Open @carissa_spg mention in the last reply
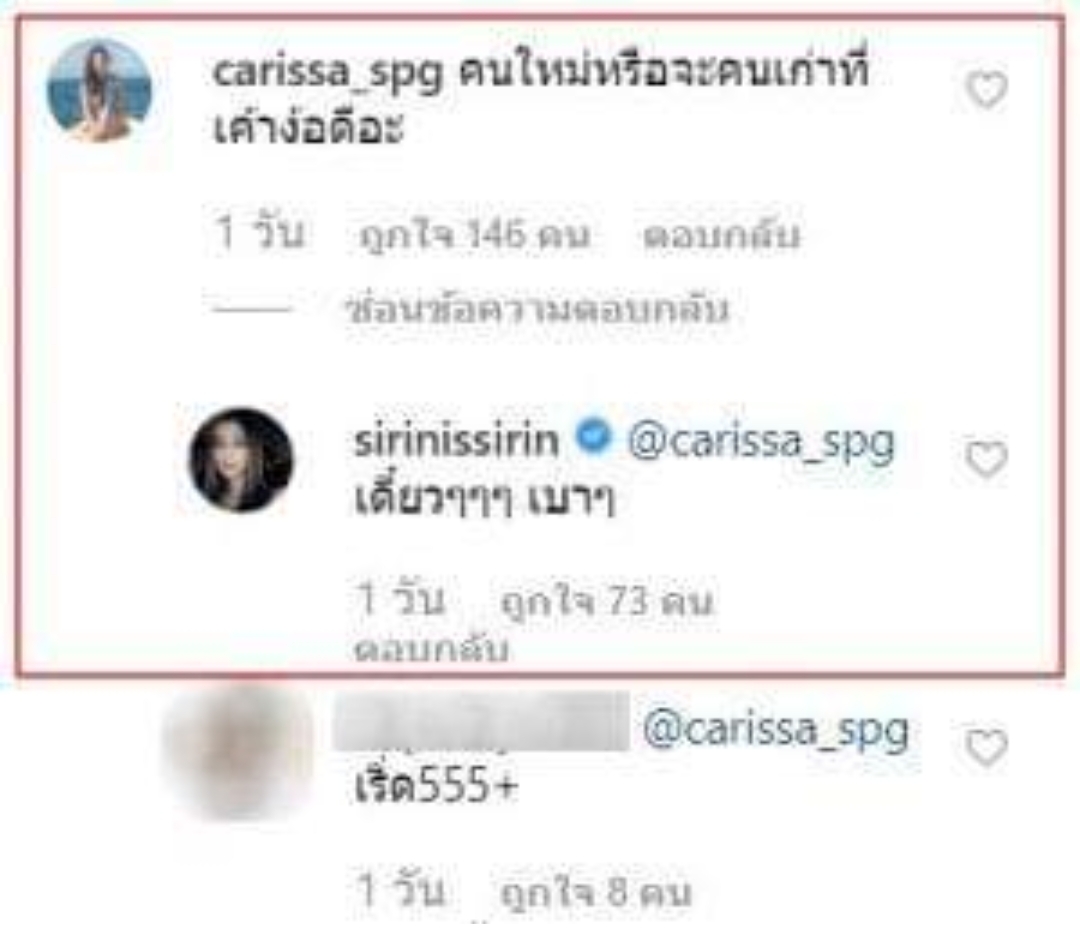1080x945 pixels. [x=776, y=731]
